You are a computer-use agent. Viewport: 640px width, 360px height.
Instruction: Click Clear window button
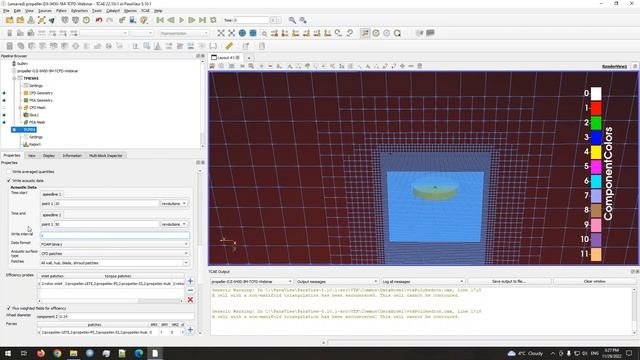tap(594, 282)
